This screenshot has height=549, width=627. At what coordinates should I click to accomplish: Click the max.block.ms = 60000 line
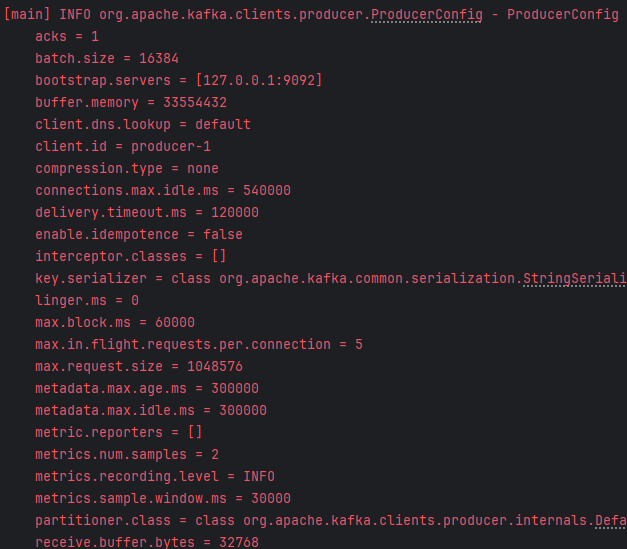pyautogui.click(x=115, y=323)
